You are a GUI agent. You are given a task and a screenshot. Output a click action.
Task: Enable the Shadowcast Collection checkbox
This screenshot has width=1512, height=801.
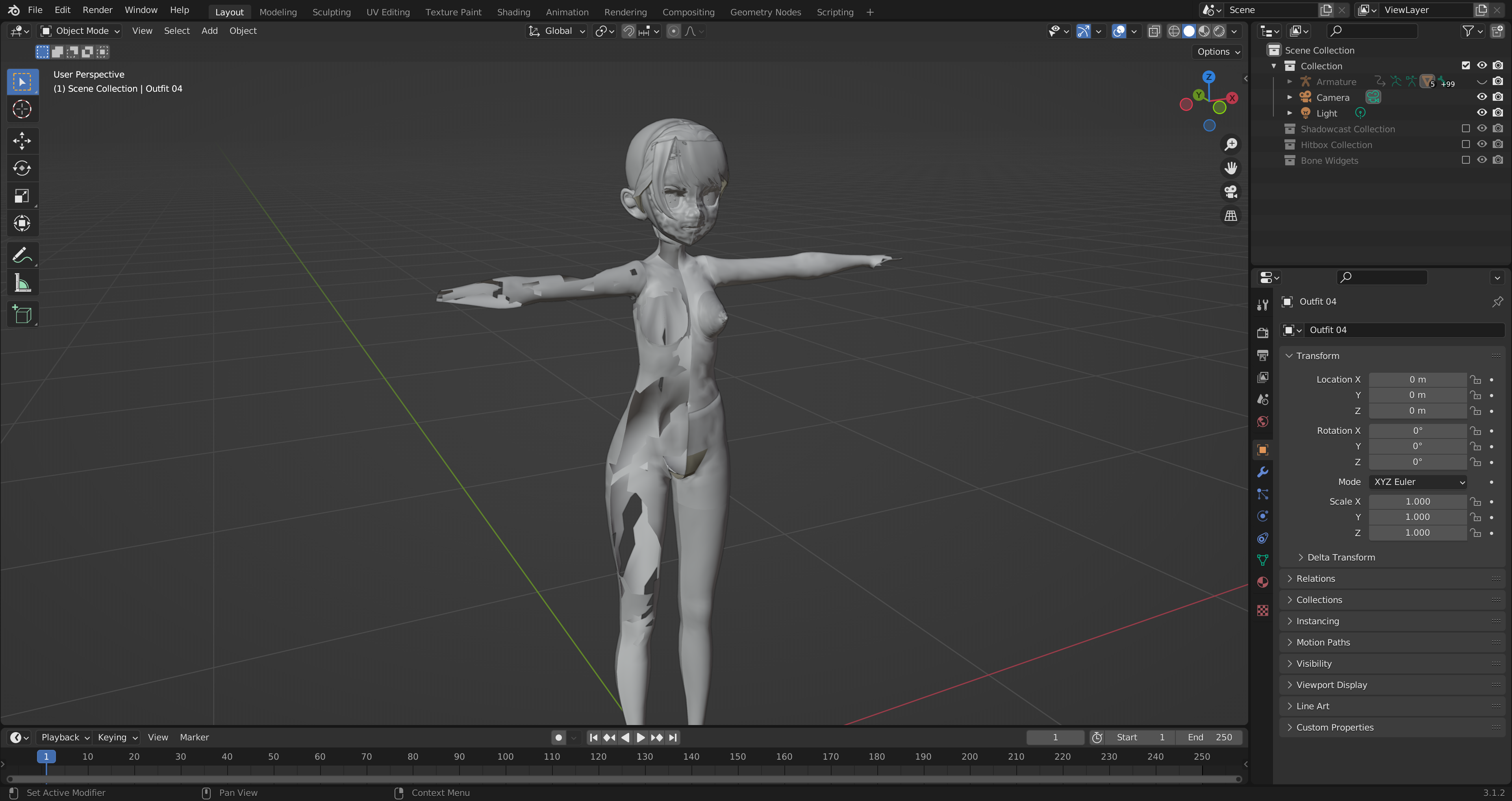click(x=1466, y=128)
